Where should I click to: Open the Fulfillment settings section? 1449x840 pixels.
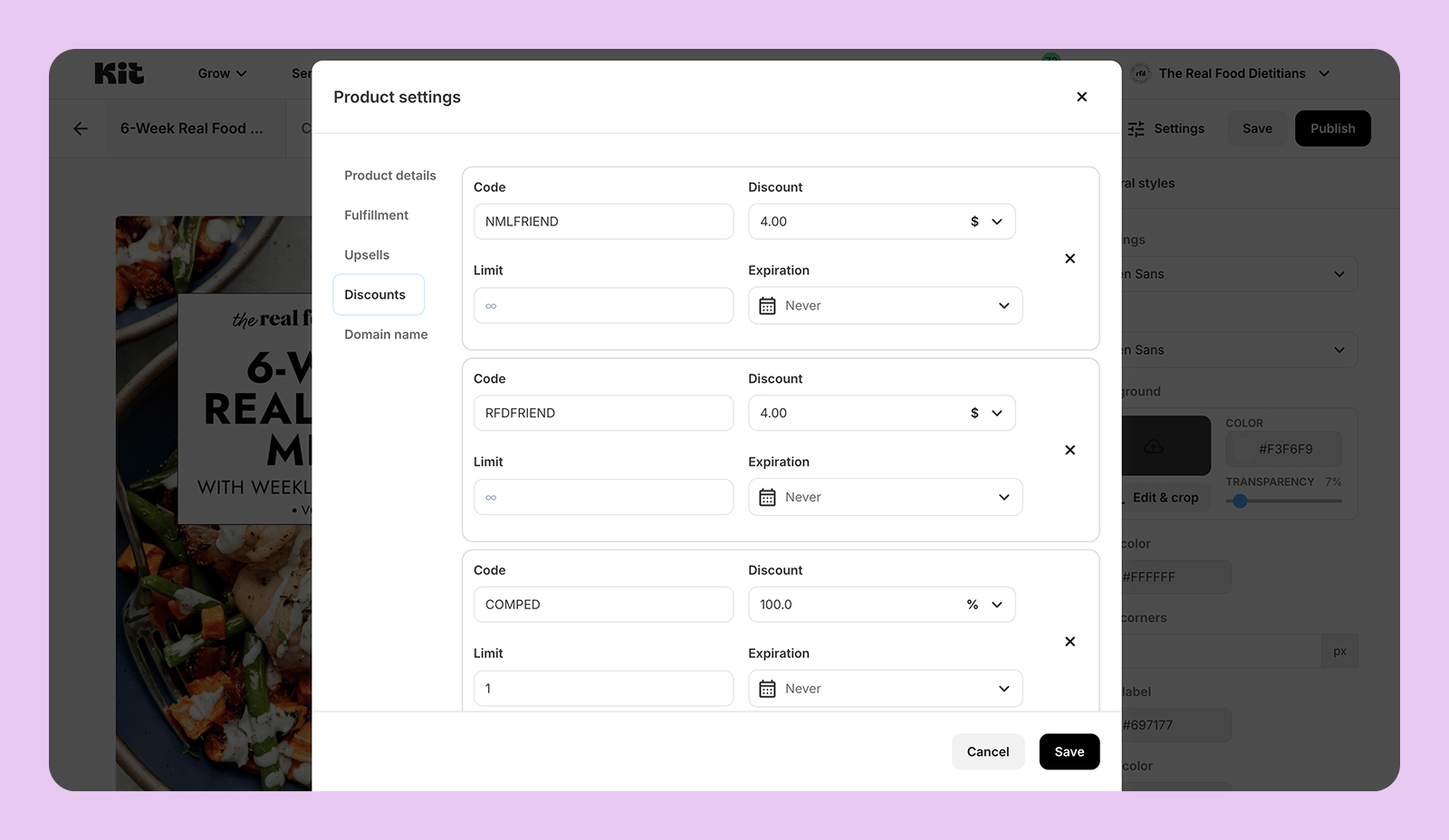(x=376, y=215)
